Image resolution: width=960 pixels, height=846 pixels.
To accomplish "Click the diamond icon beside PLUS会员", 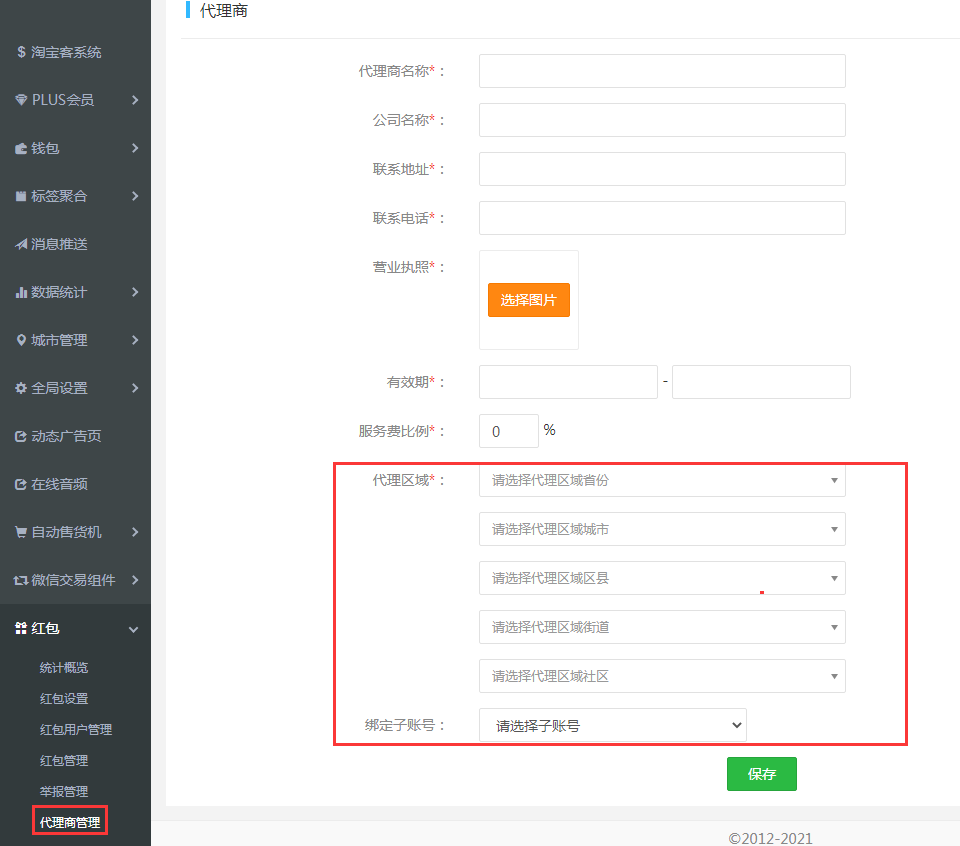I will (21, 100).
